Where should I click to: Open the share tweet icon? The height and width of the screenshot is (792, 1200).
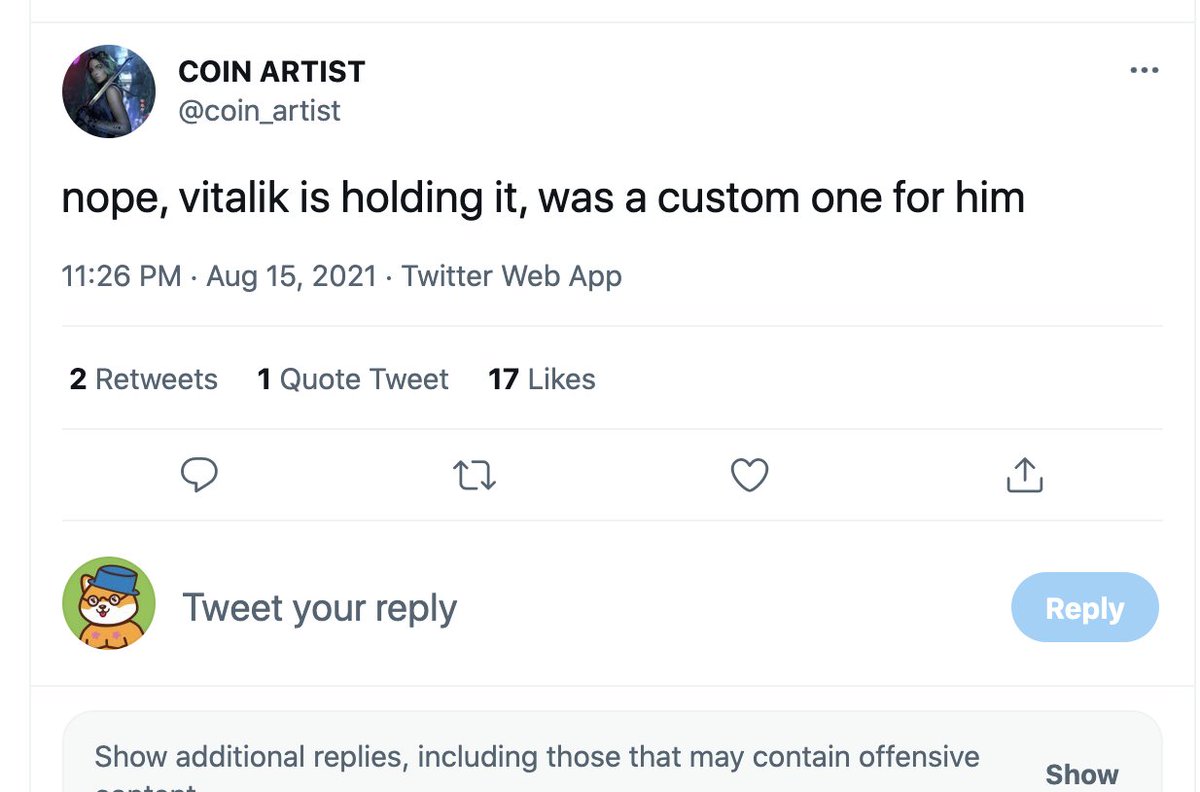(x=1023, y=475)
